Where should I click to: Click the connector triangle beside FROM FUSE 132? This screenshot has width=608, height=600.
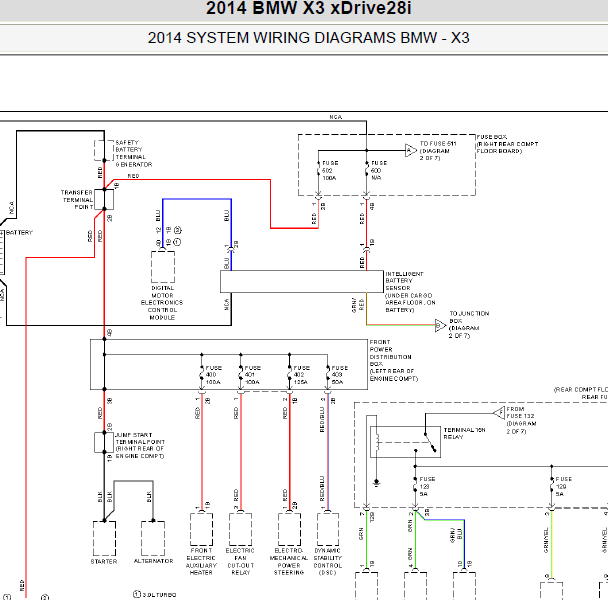(x=499, y=412)
